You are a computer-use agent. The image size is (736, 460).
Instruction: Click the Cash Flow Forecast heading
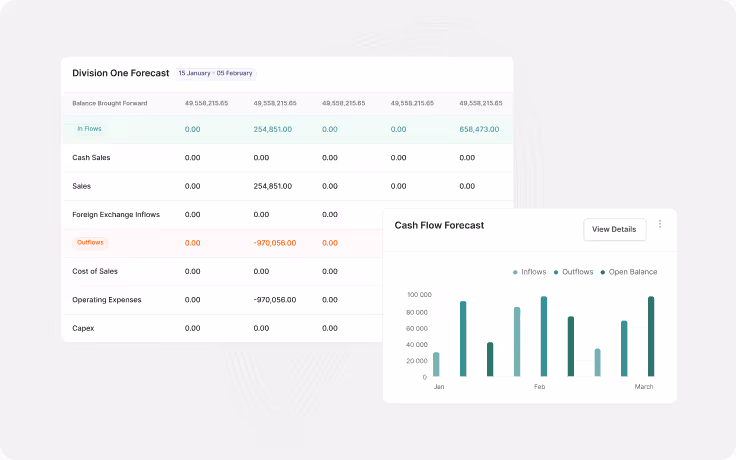point(439,225)
